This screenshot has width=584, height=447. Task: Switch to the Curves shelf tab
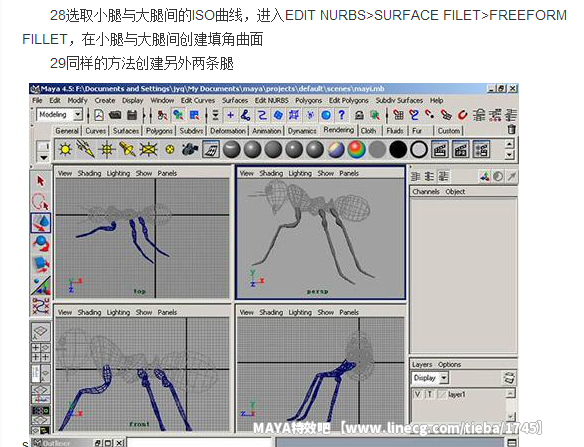click(96, 131)
